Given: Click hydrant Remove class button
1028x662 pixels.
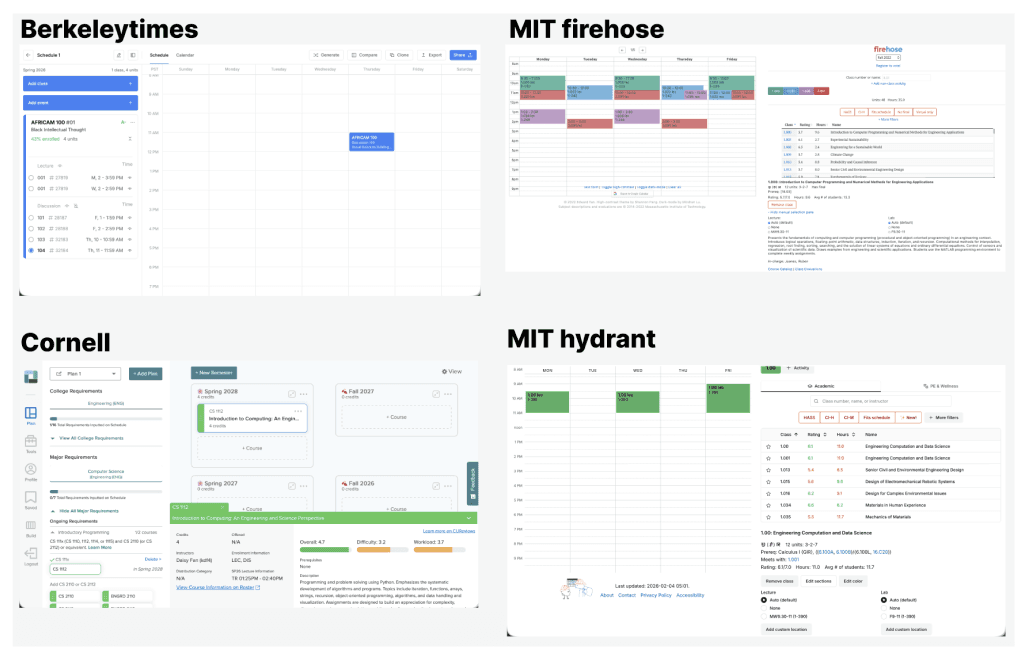Looking at the screenshot, I should point(780,581).
